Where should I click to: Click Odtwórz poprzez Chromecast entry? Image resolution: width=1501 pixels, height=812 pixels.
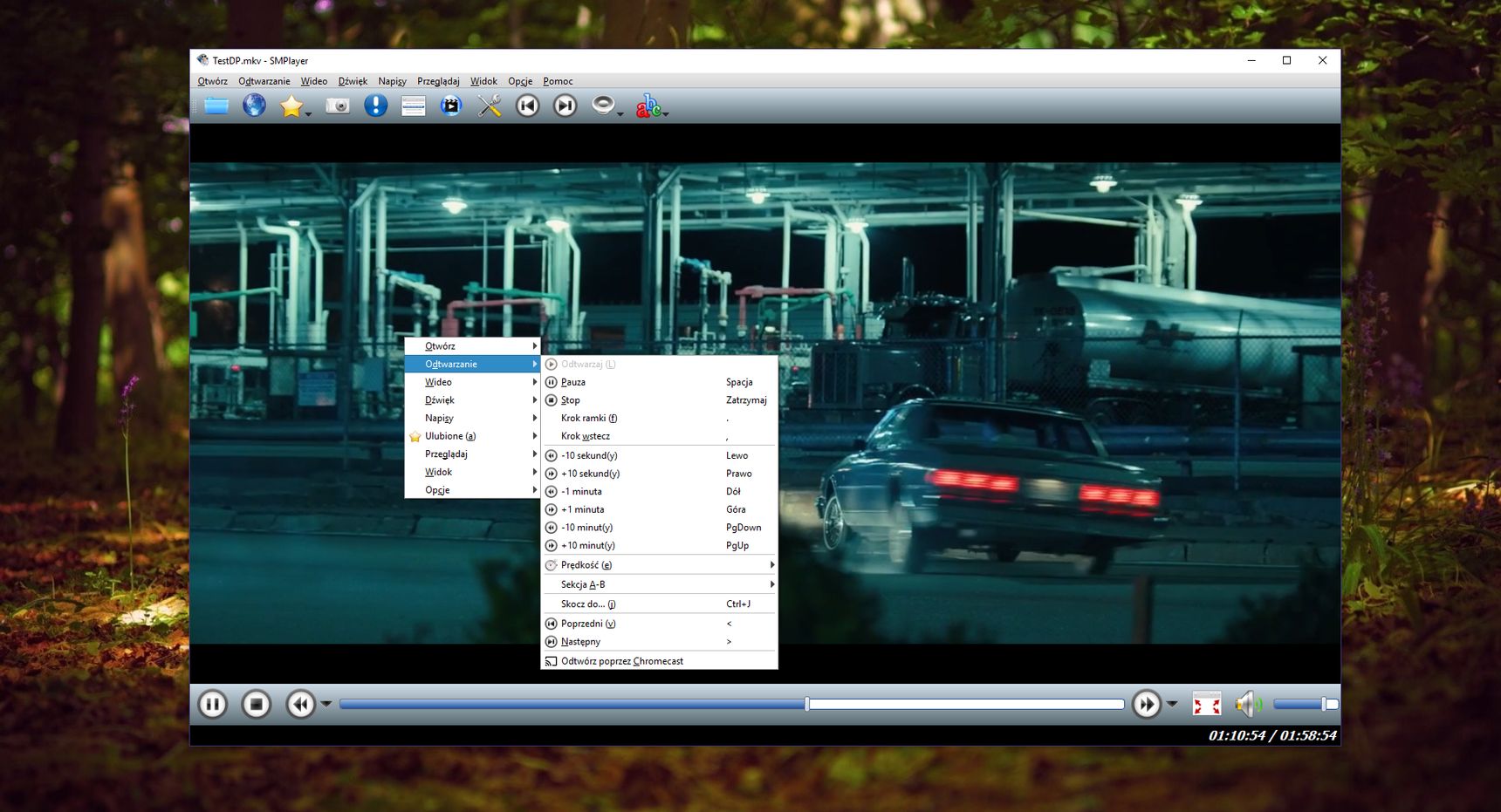point(659,661)
